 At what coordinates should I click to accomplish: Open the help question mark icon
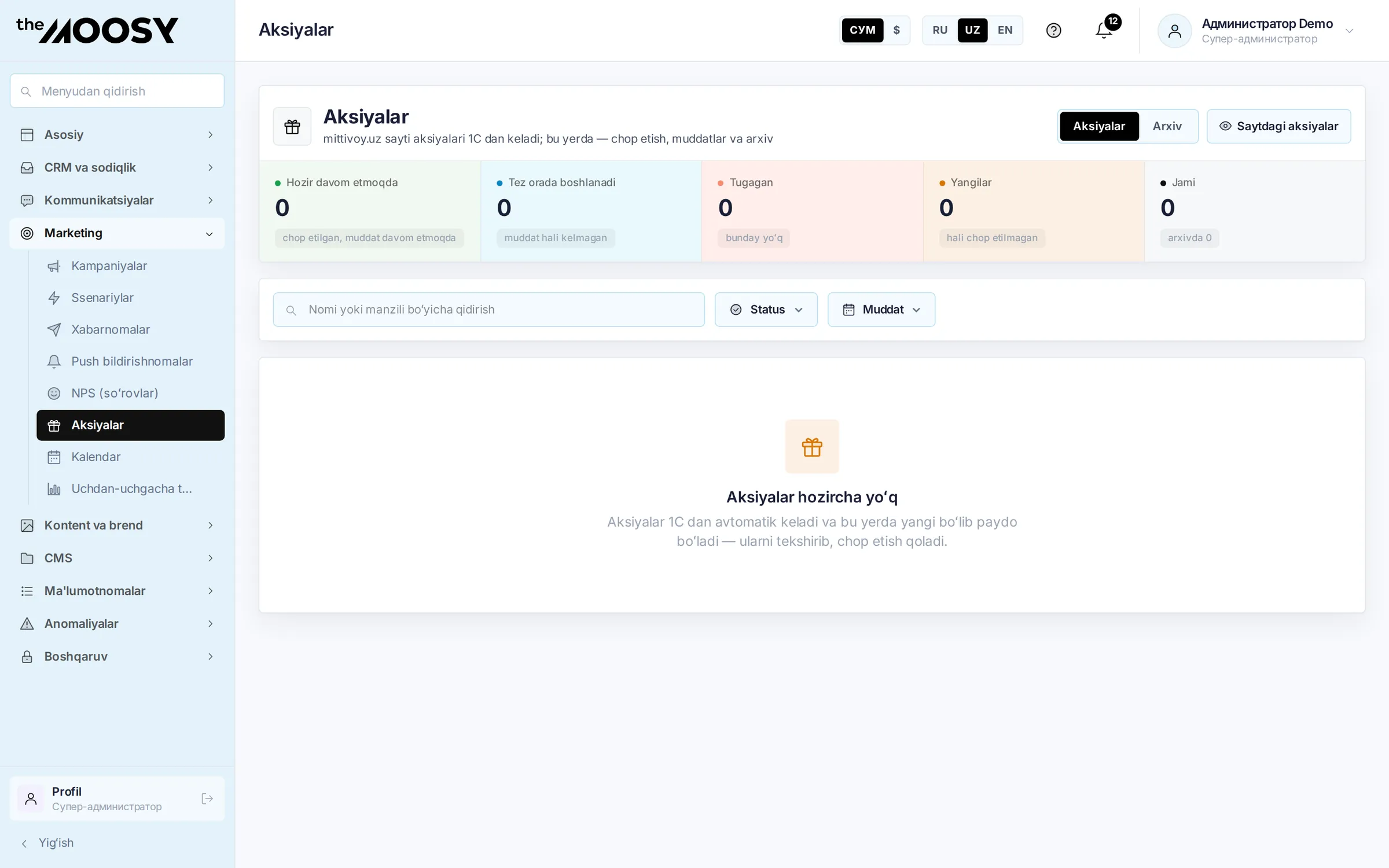(1053, 30)
